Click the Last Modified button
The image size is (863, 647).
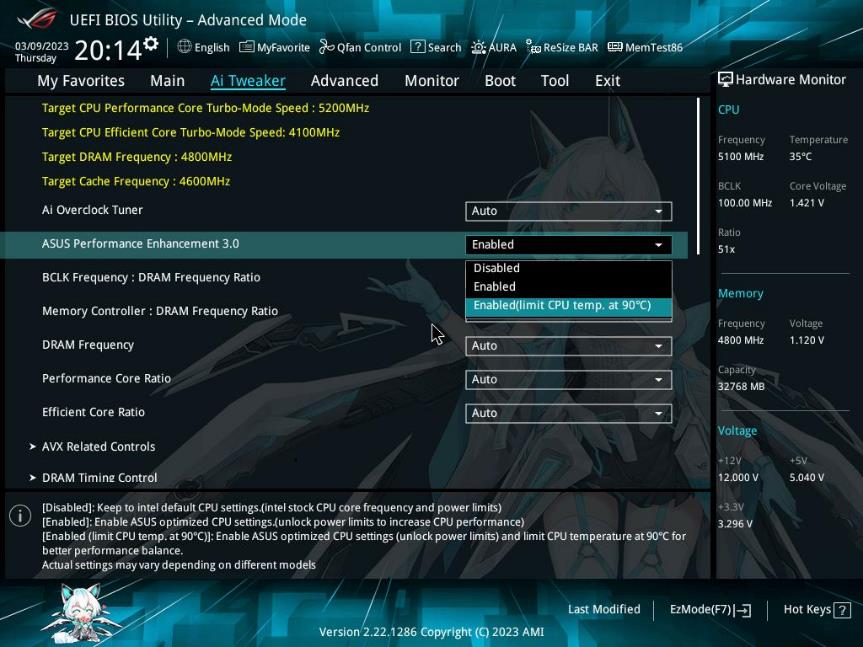(604, 609)
